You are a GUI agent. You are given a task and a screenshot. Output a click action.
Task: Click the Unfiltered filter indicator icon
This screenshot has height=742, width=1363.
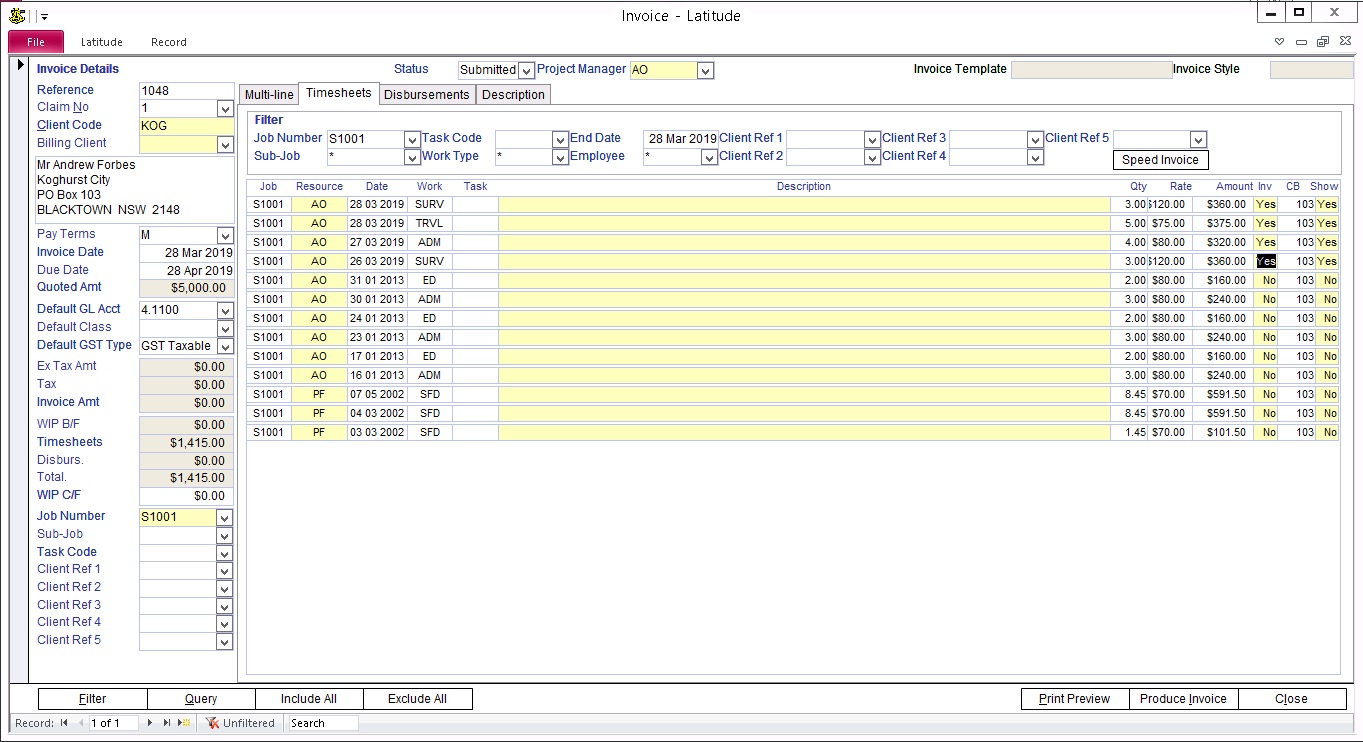(x=212, y=723)
